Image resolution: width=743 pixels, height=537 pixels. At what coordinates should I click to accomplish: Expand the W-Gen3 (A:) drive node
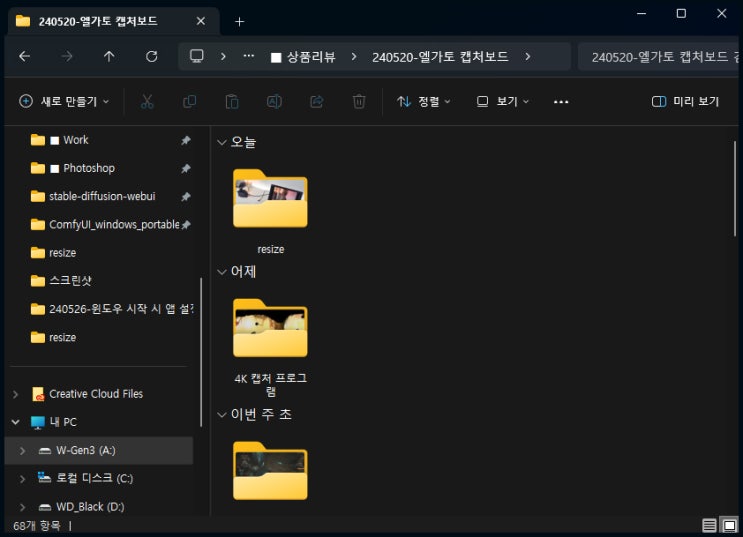pos(22,450)
